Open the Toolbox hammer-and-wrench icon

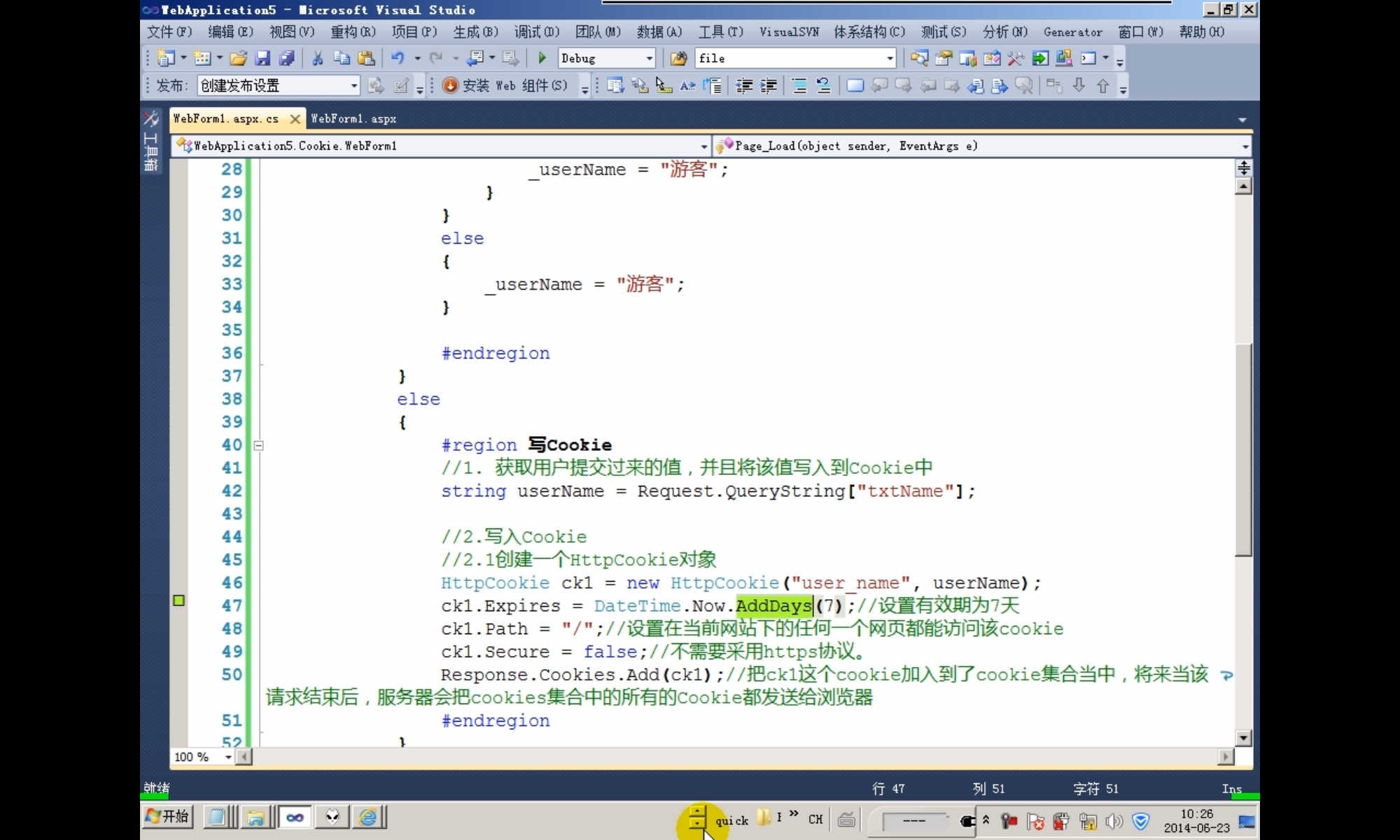[x=1016, y=58]
